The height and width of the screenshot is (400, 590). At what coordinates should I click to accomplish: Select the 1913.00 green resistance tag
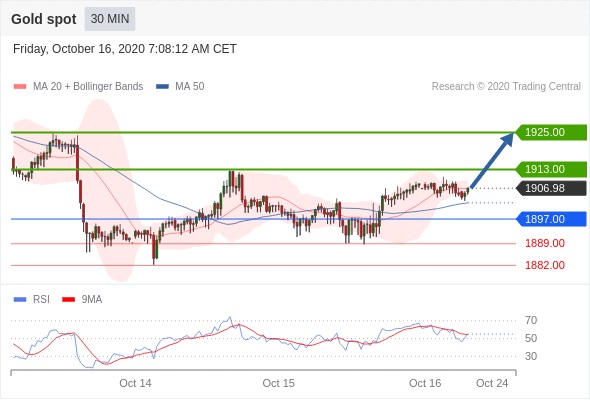[x=551, y=169]
